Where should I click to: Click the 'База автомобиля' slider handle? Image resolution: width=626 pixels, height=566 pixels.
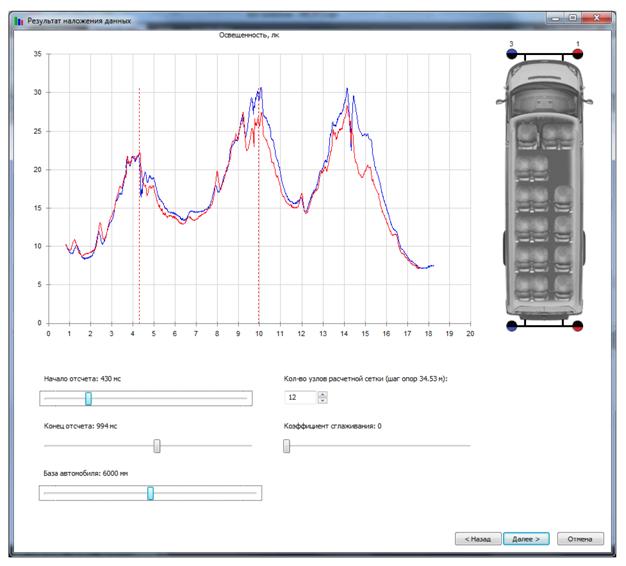[x=150, y=493]
